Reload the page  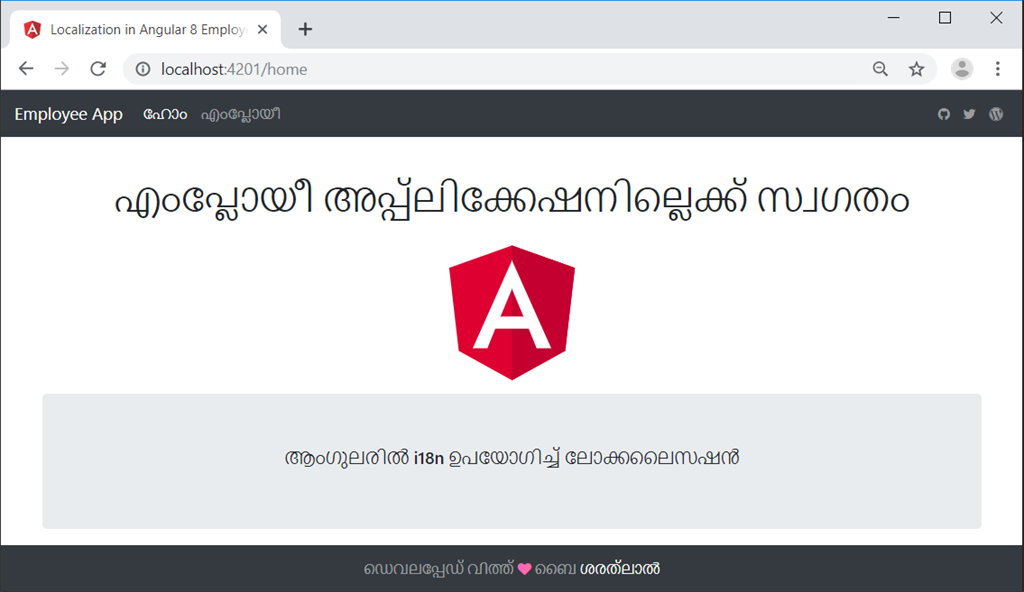pos(97,69)
